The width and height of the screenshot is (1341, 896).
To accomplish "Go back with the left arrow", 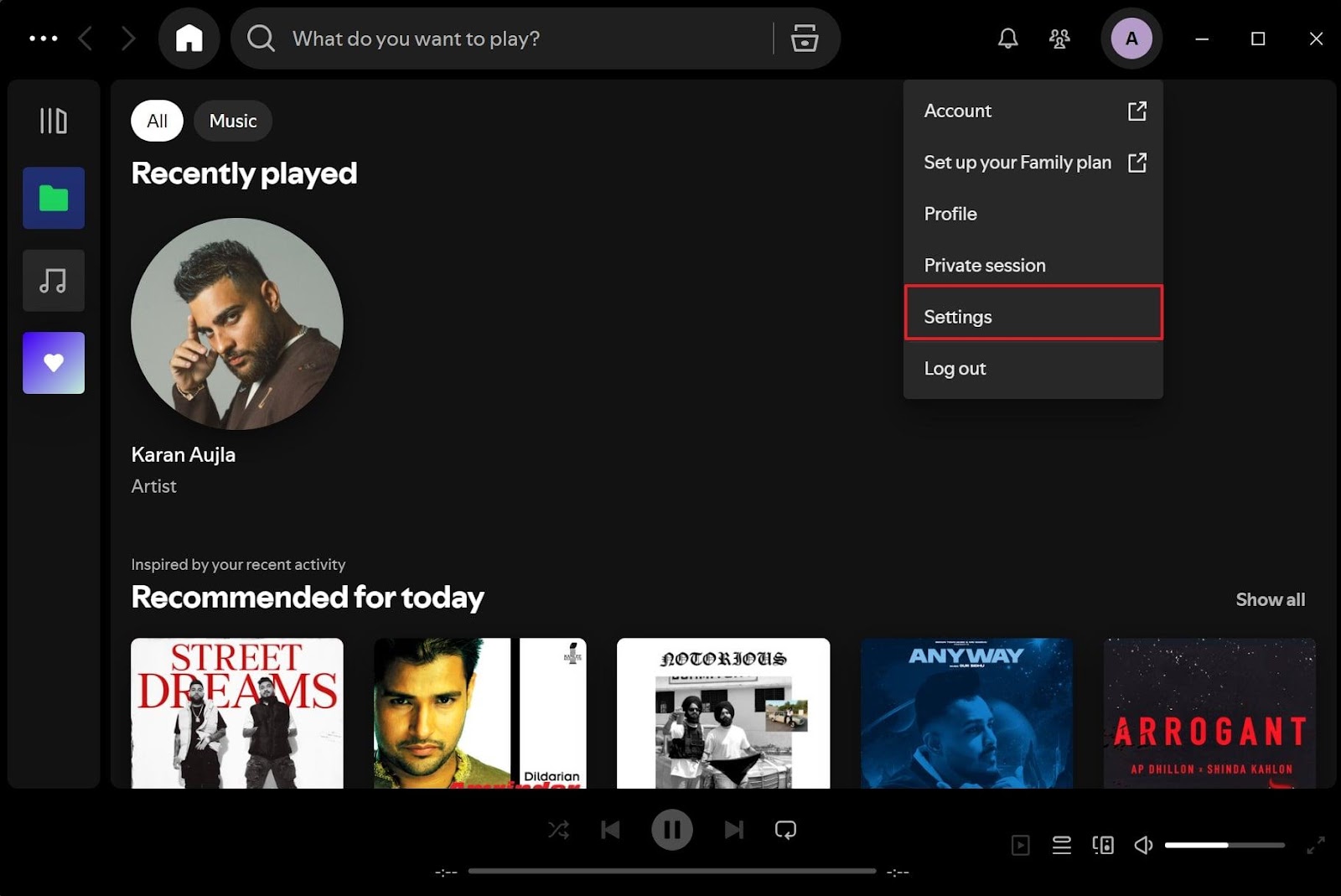I will (85, 39).
